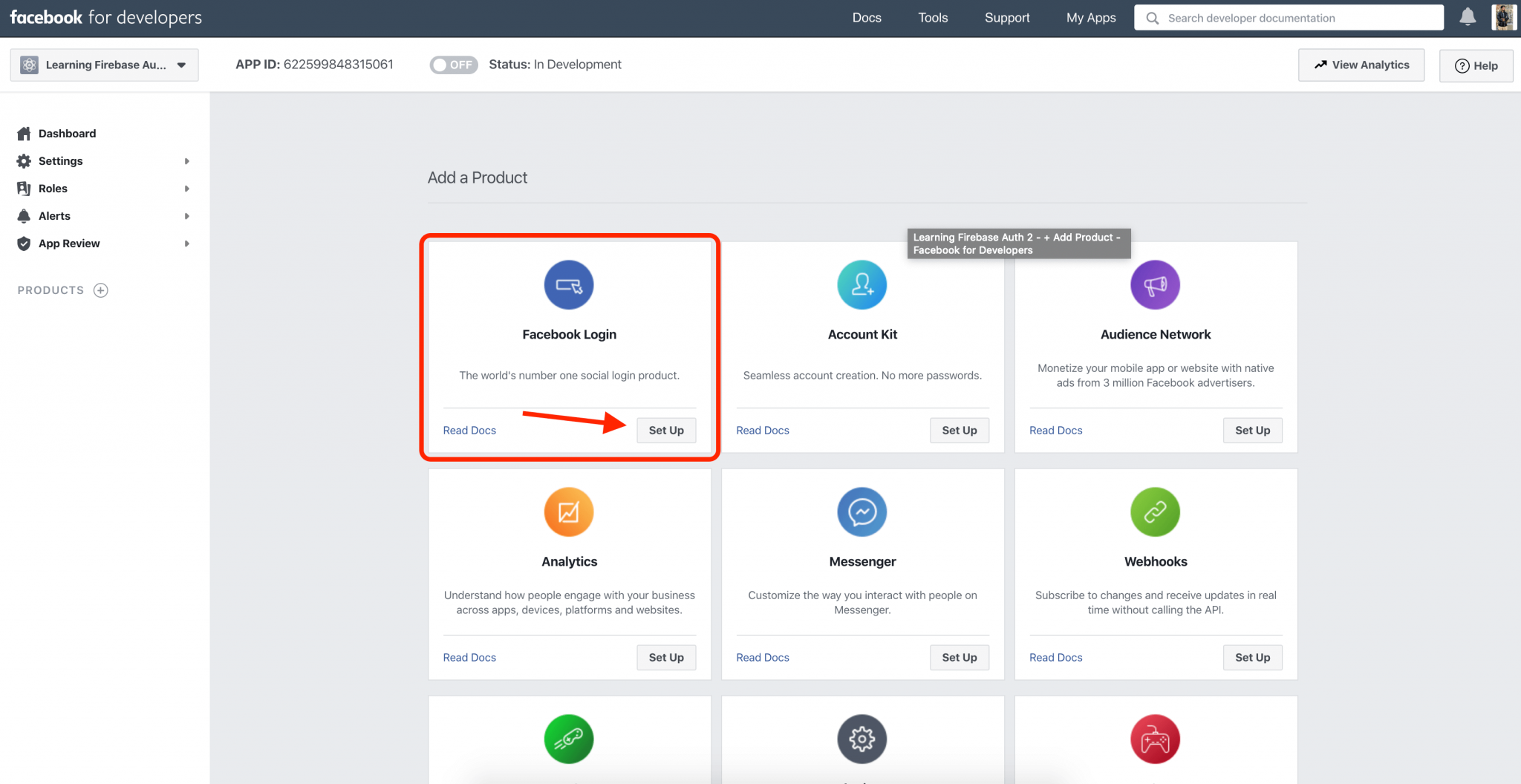Set Up Webhooks
Viewport: 1521px width, 784px height.
(1253, 658)
